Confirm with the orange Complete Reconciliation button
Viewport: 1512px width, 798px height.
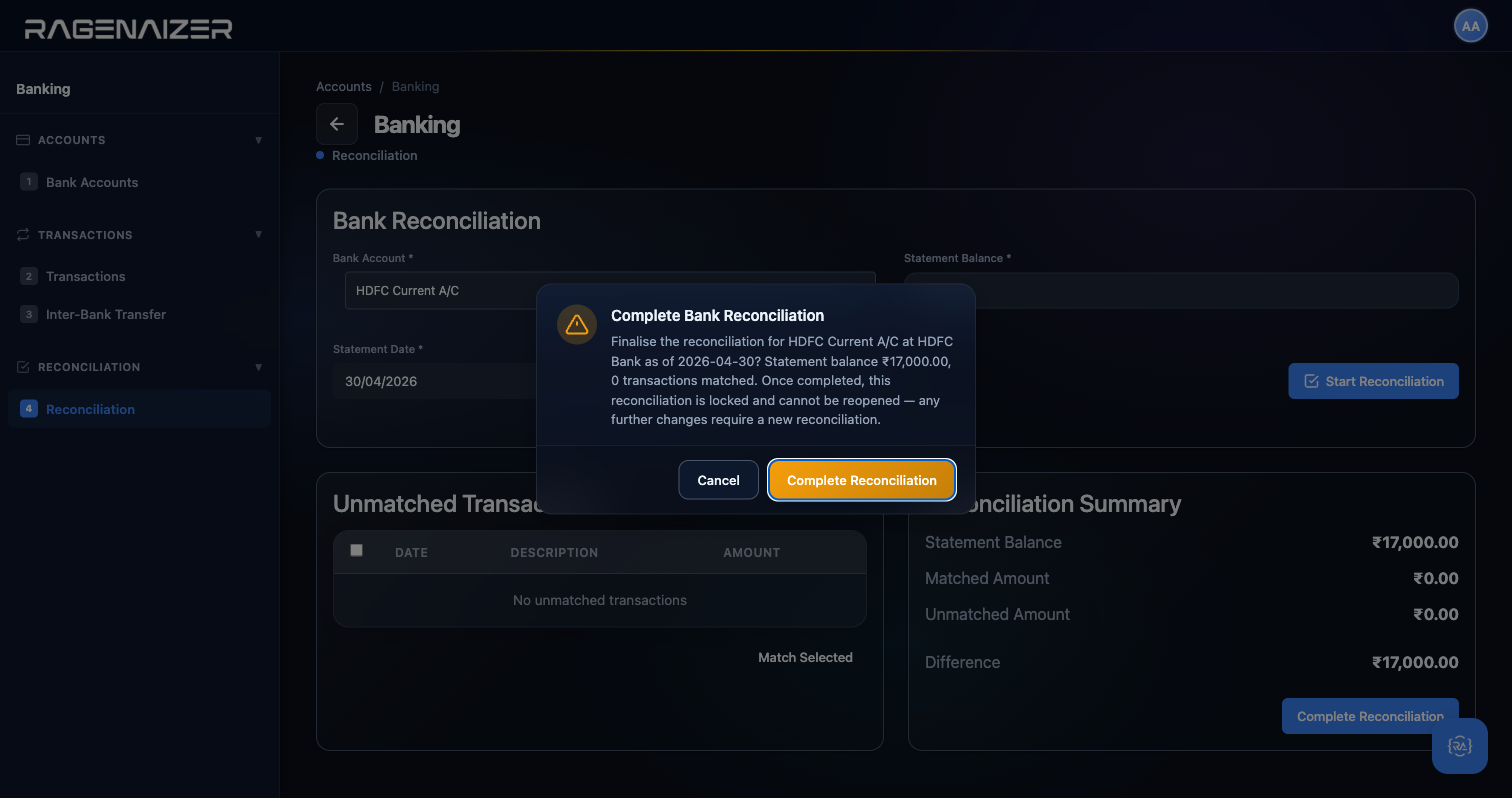click(862, 480)
